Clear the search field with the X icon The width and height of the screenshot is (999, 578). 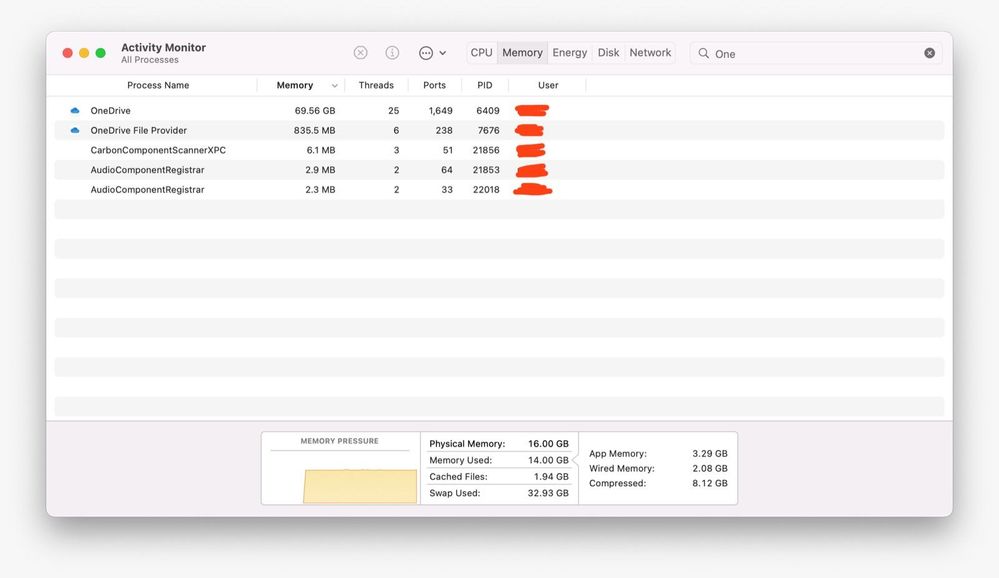(x=930, y=53)
